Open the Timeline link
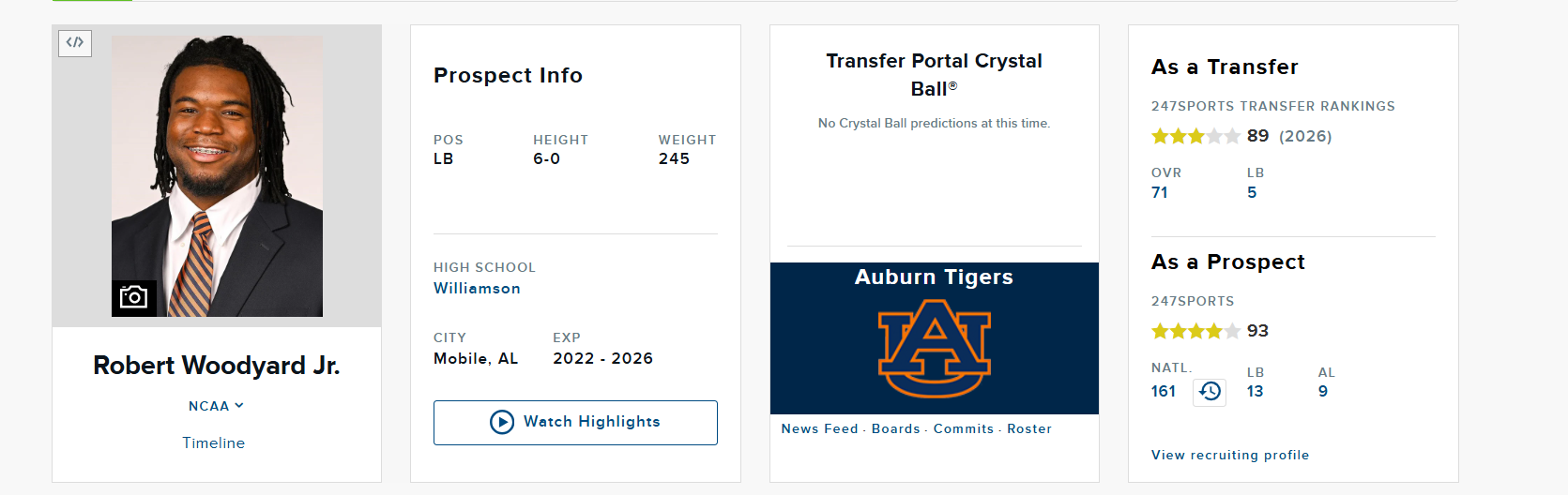Image resolution: width=1568 pixels, height=495 pixels. [x=213, y=442]
